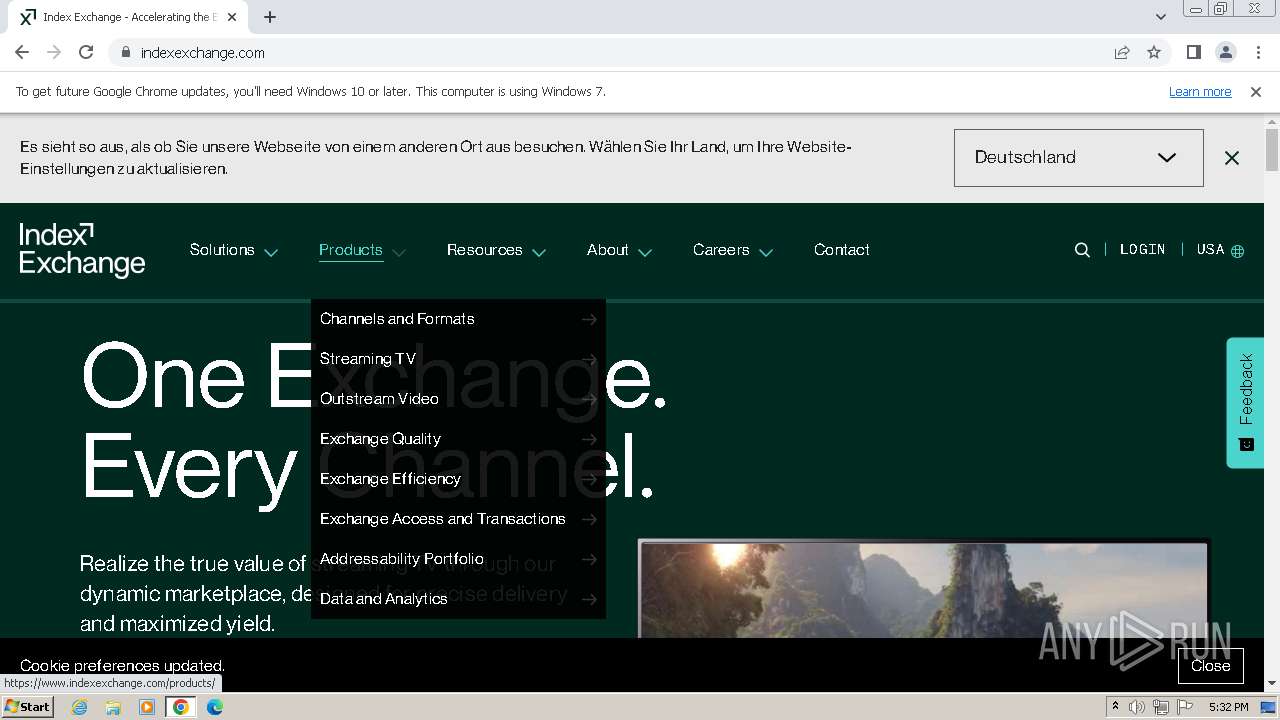Viewport: 1280px width, 720px height.
Task: Close the country selection banner
Action: coord(1232,158)
